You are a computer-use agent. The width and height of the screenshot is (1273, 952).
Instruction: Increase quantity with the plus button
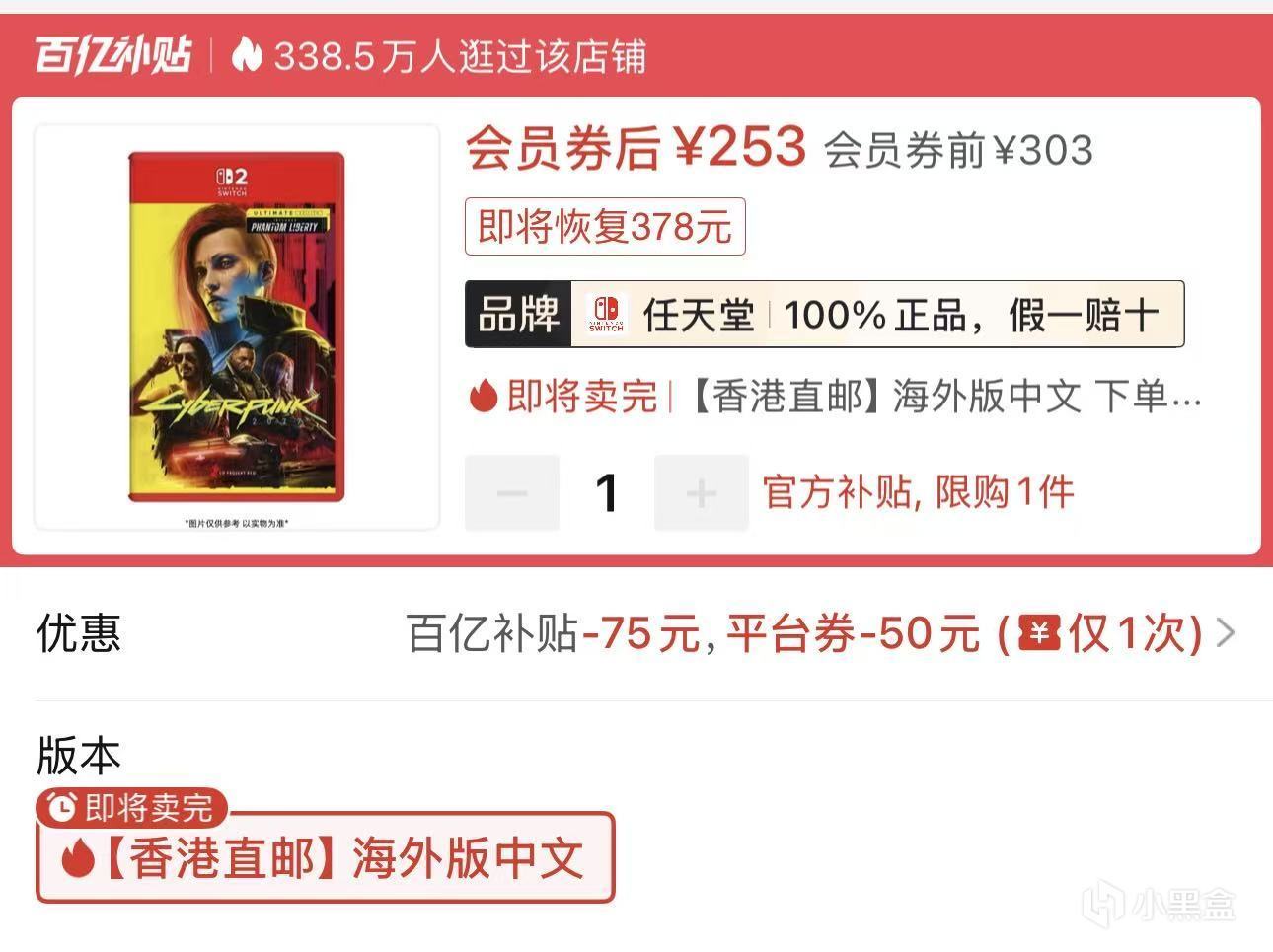coord(701,492)
